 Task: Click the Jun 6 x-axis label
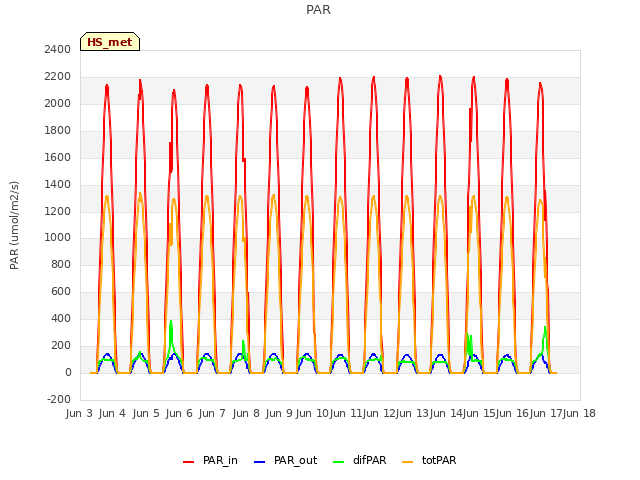[179, 414]
